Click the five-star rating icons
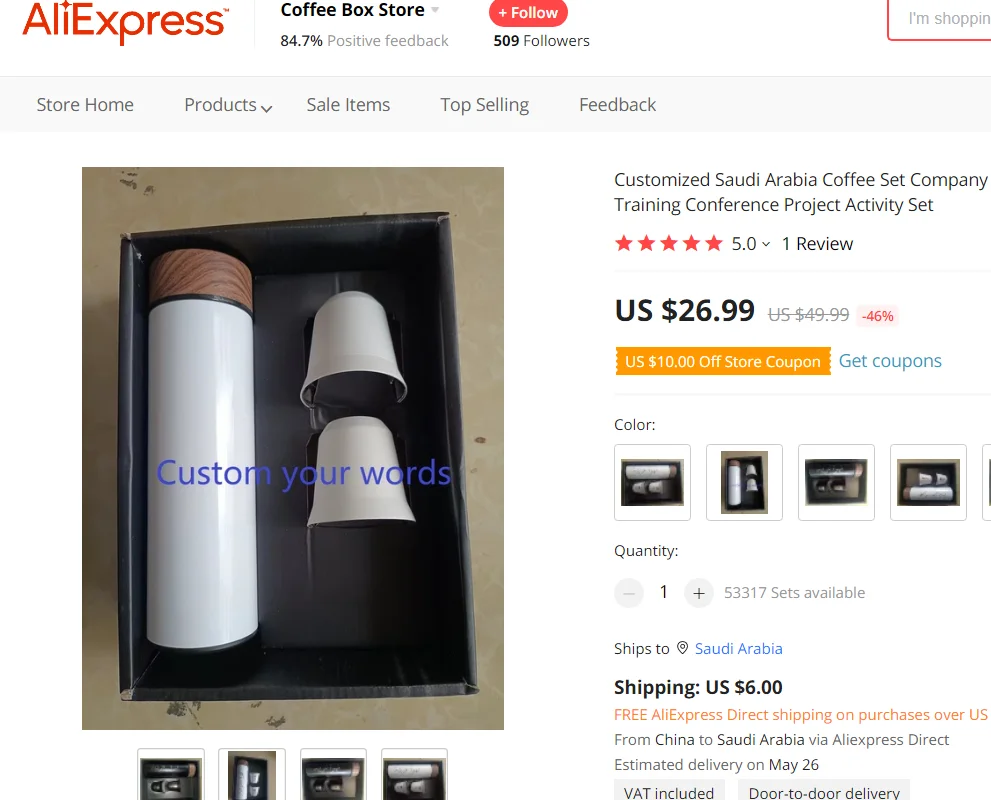 [x=669, y=243]
